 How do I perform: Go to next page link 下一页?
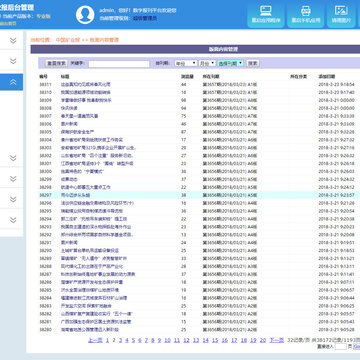coord(276,340)
